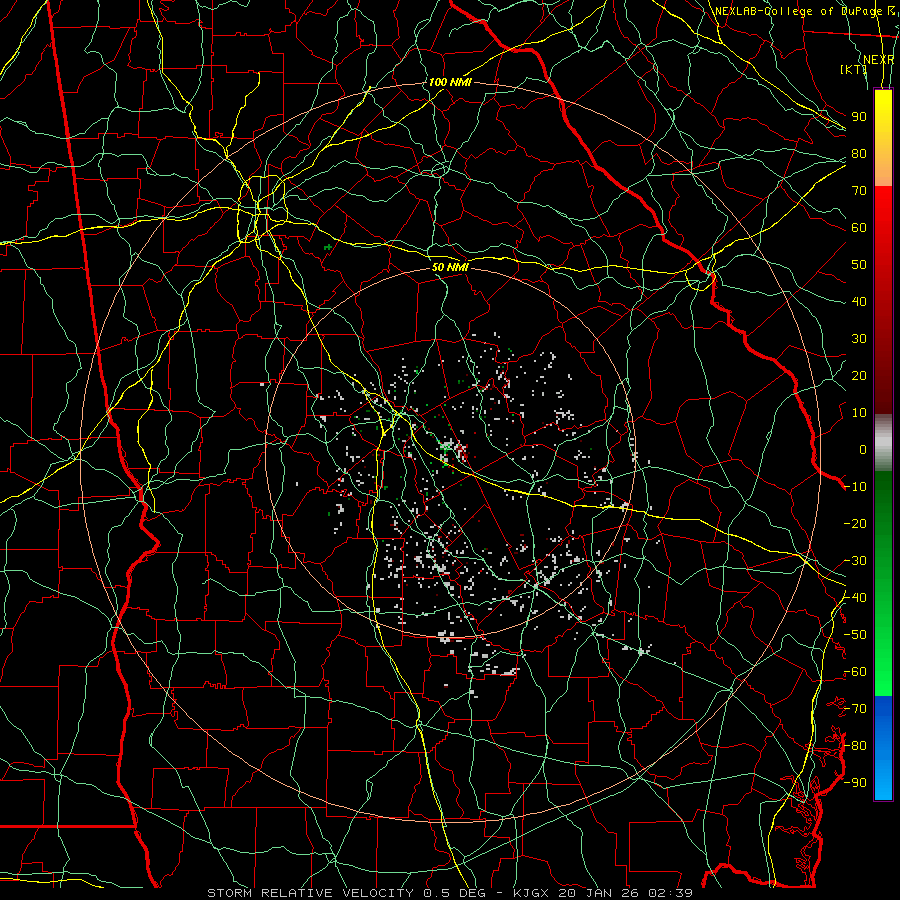Click the positive 60 scale value
This screenshot has width=900, height=900.
(859, 228)
